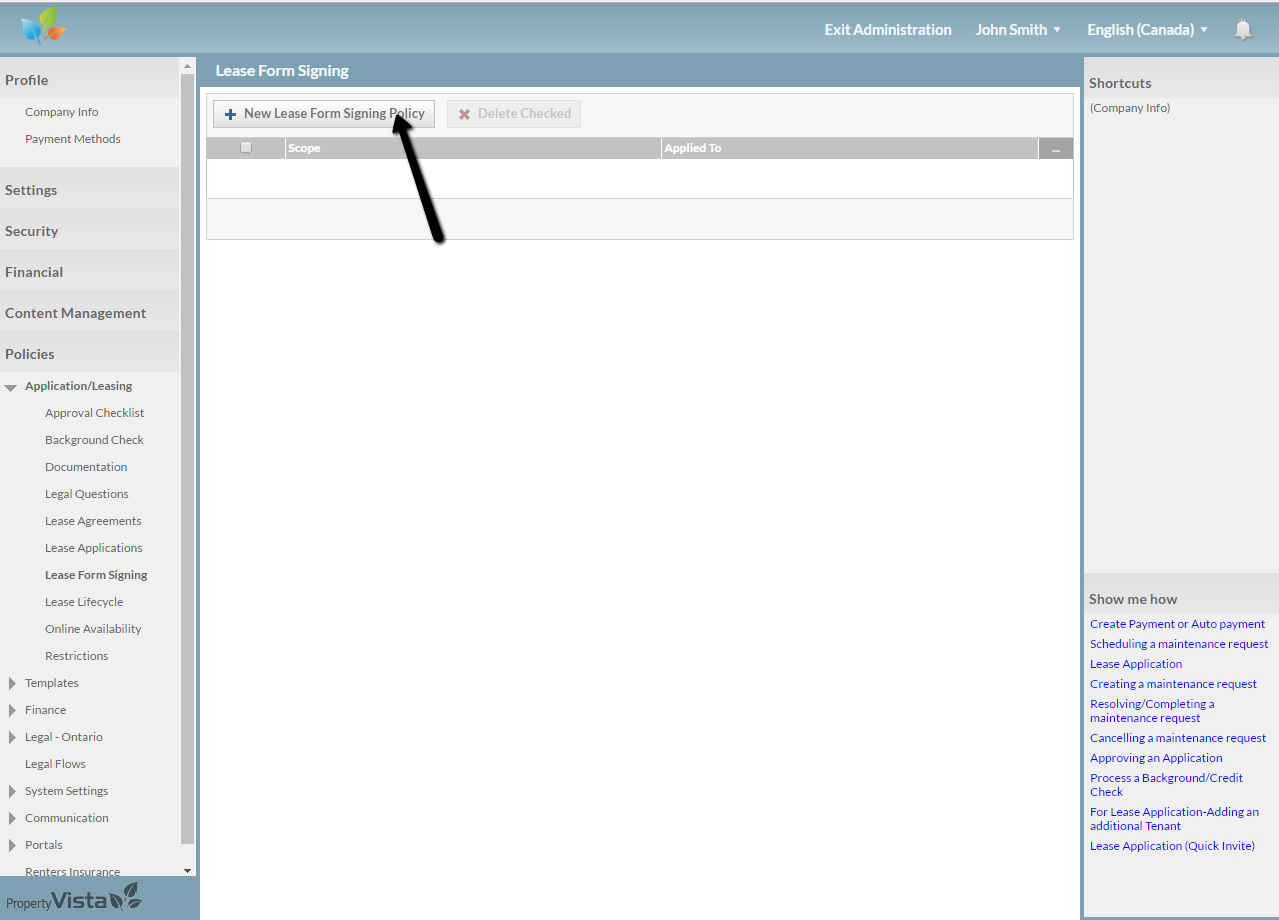This screenshot has height=920, width=1279.
Task: Open the table column options ellipsis
Action: point(1055,149)
